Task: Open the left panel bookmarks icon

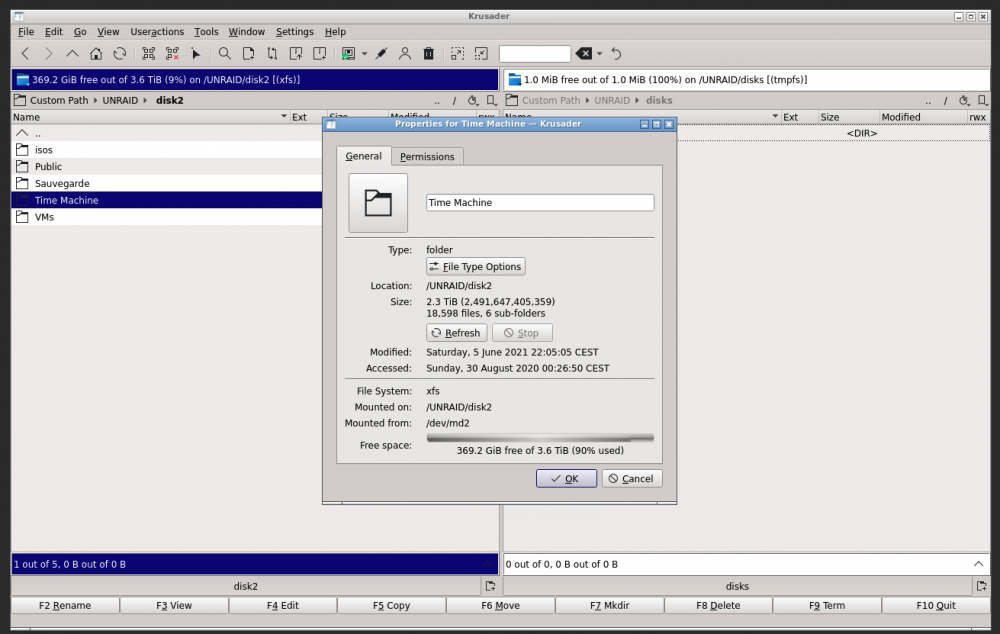Action: coord(491,100)
